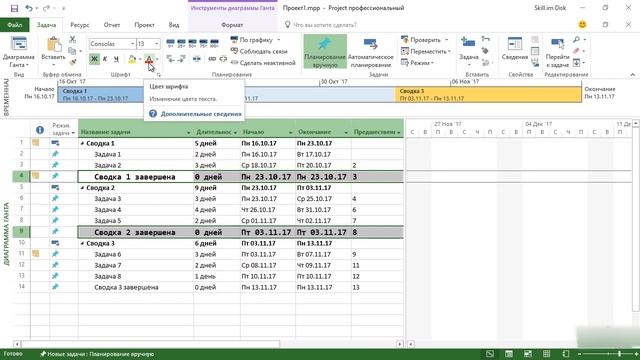Open the Gantt Chart (Диаграмма Ганта) view button
This screenshot has width=640, height=360.
tap(18, 52)
